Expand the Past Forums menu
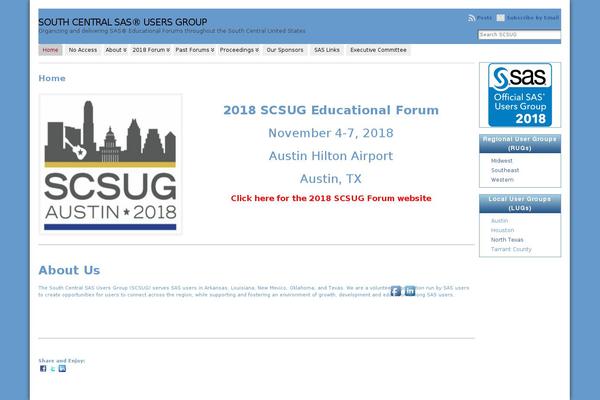The image size is (600, 400). 194,50
